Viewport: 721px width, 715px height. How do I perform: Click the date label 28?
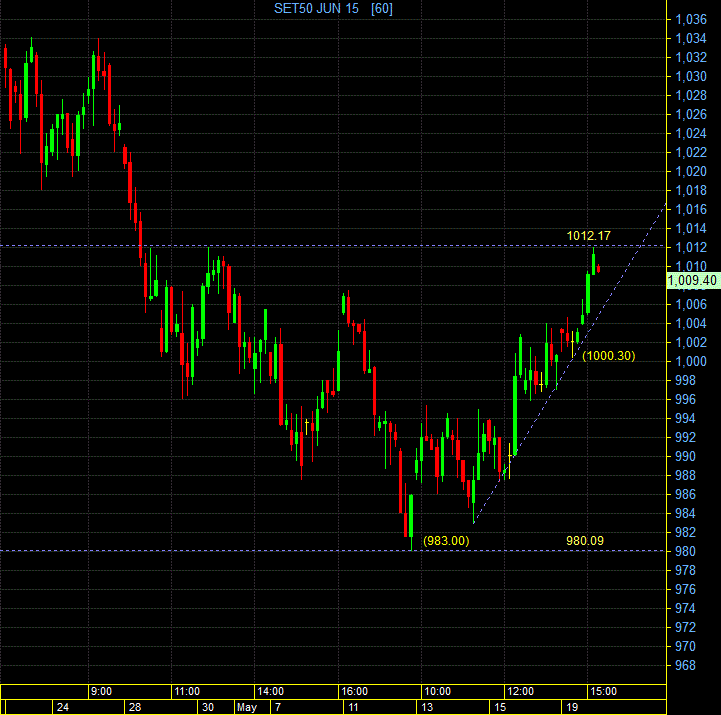(135, 707)
